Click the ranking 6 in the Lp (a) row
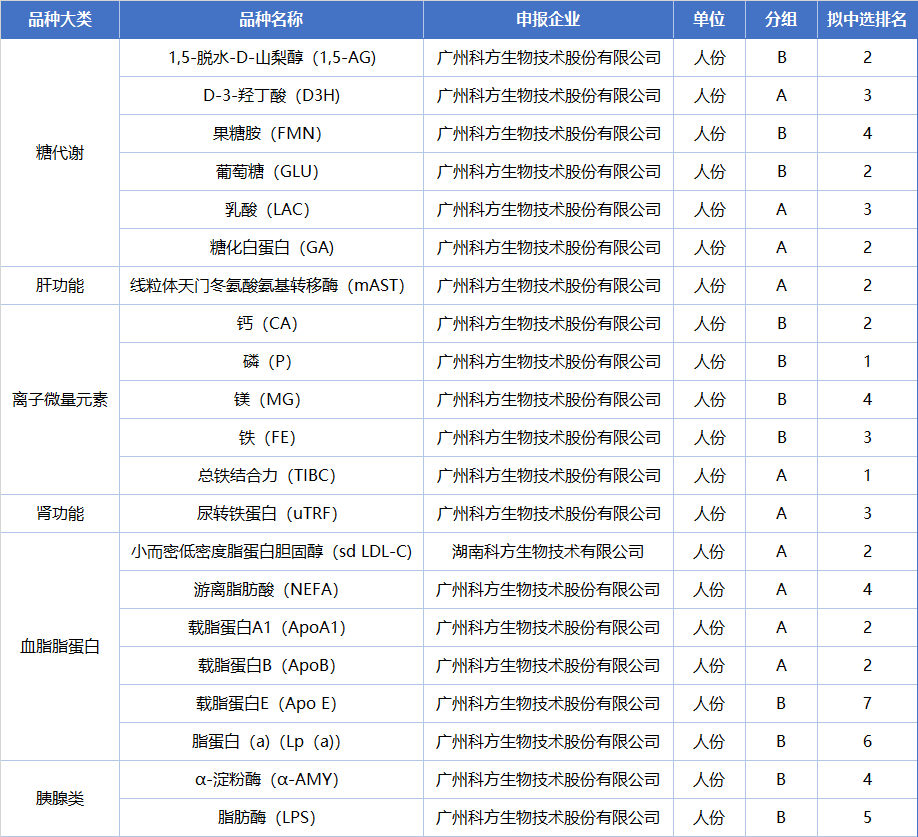 tap(867, 742)
